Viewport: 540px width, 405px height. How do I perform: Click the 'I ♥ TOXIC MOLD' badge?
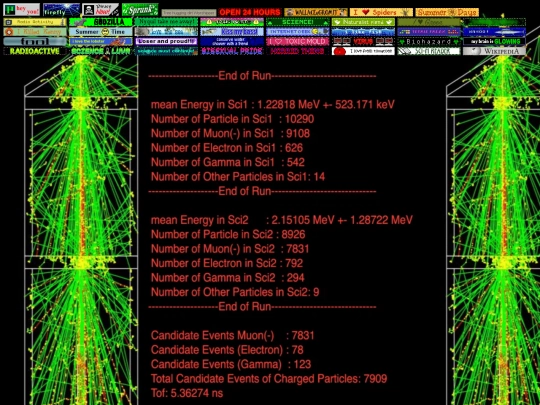[298, 41]
